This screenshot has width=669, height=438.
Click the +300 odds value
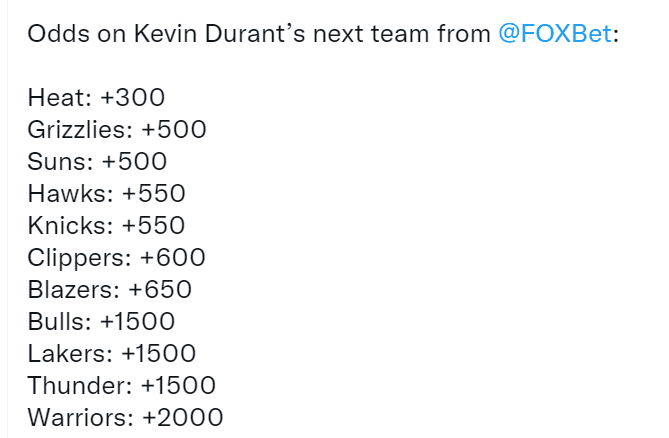133,97
